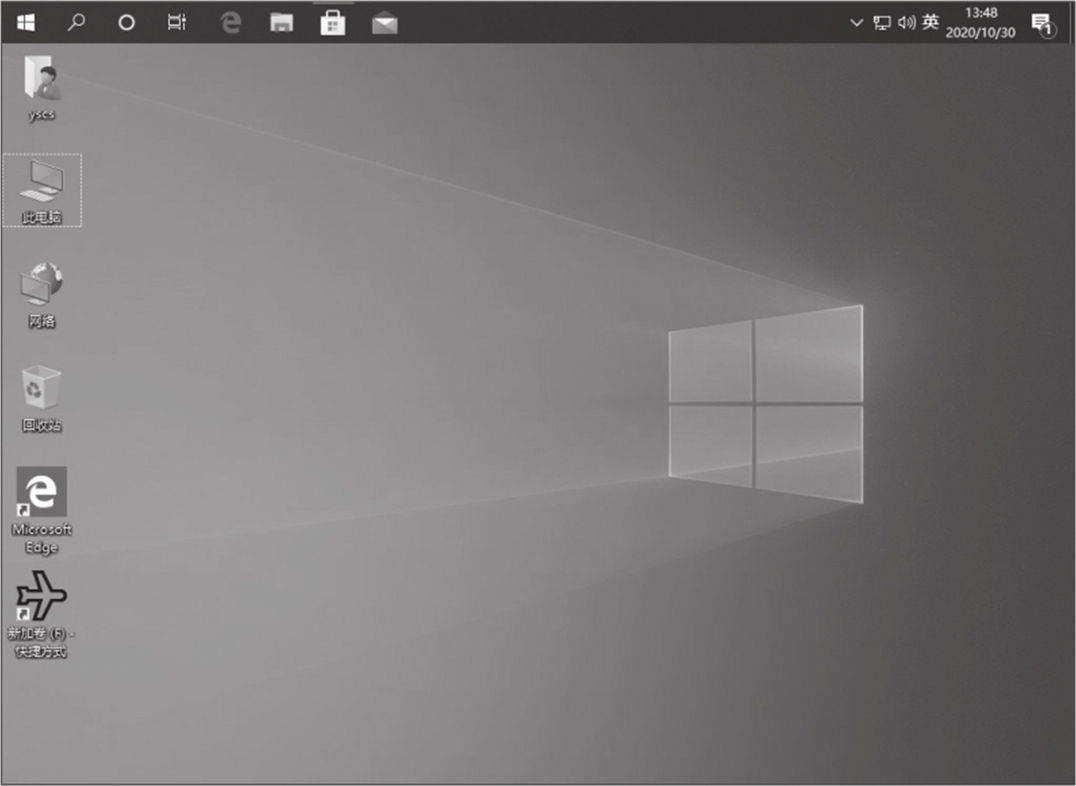Open Microsoft Store from the taskbar
Screen dimensions: 1076x786
click(x=333, y=23)
